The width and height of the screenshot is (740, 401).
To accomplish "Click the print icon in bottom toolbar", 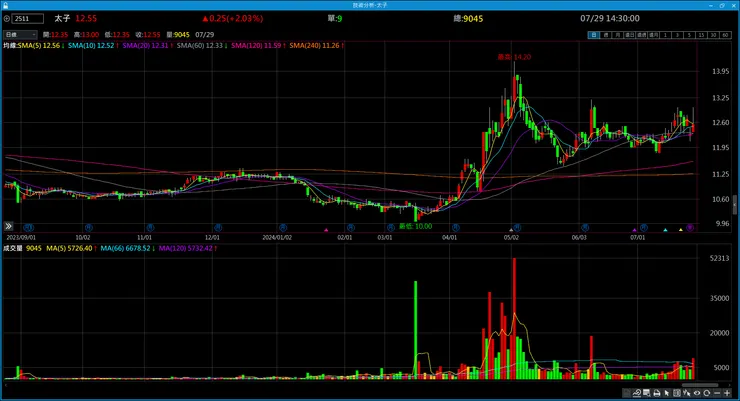I will [656, 393].
